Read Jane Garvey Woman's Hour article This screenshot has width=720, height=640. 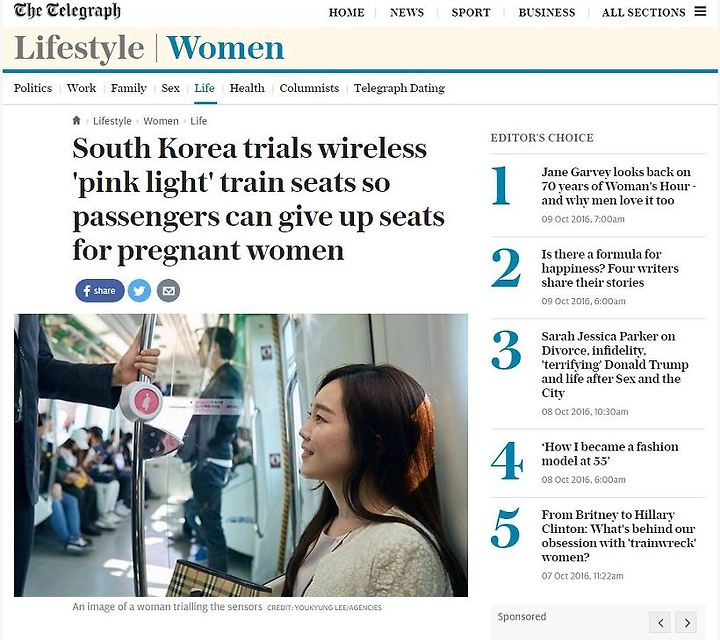click(618, 186)
